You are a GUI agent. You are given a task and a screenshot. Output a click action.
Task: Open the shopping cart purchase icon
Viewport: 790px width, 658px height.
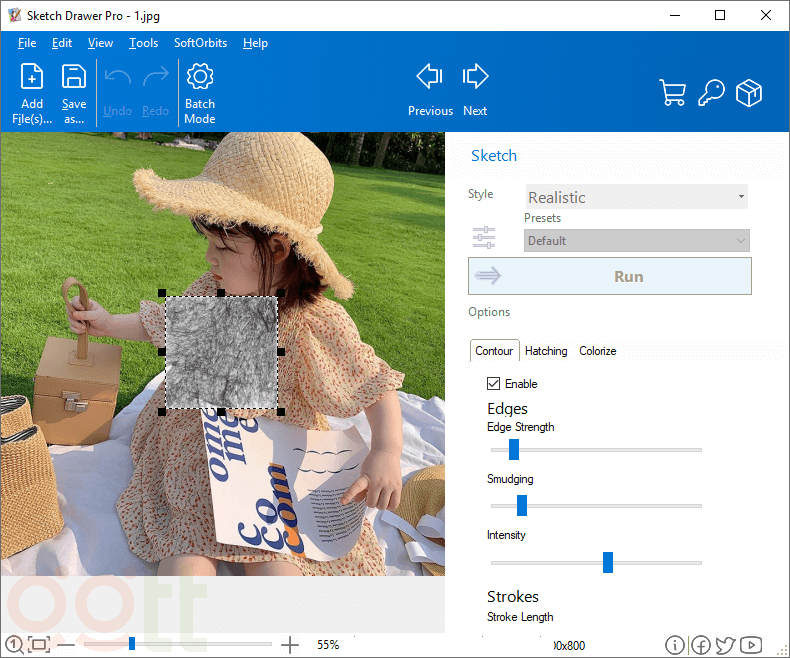click(672, 93)
